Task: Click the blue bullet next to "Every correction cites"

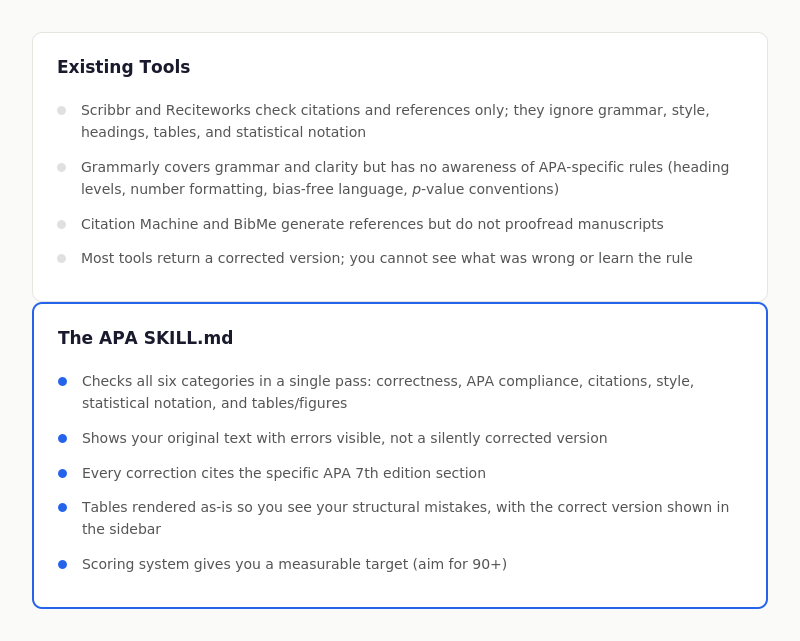Action: coord(63,473)
